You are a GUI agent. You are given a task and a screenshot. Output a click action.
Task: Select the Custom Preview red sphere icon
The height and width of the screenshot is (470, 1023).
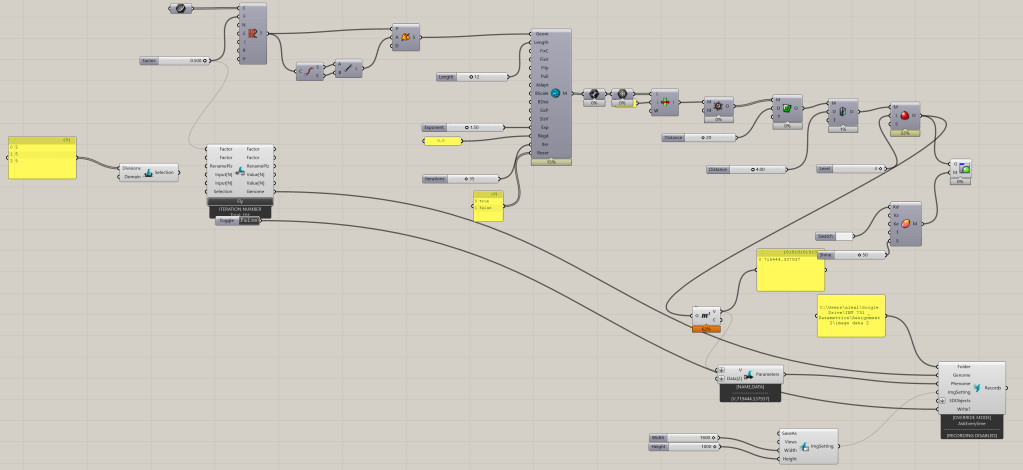[904, 116]
